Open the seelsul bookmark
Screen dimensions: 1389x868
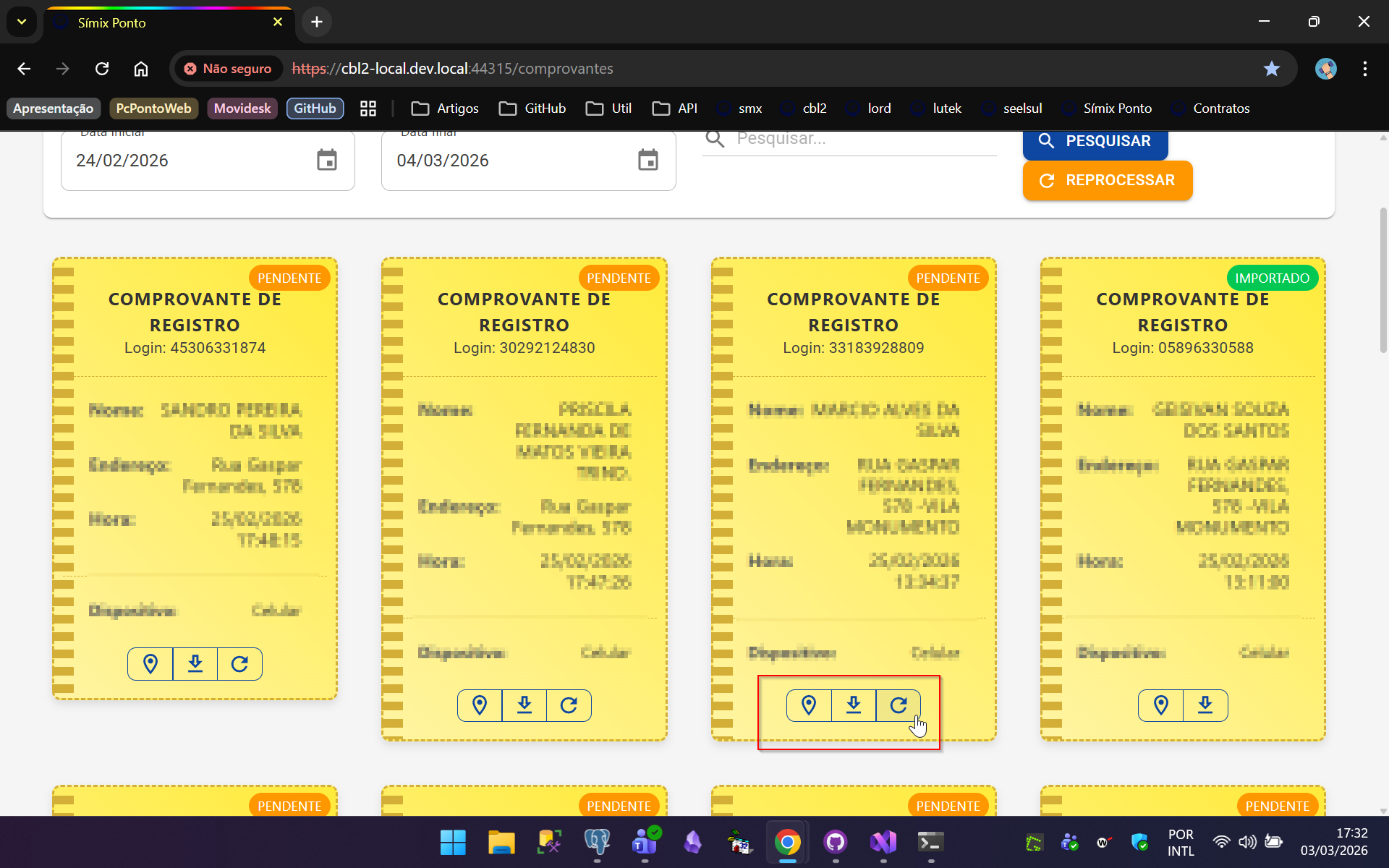(1011, 109)
